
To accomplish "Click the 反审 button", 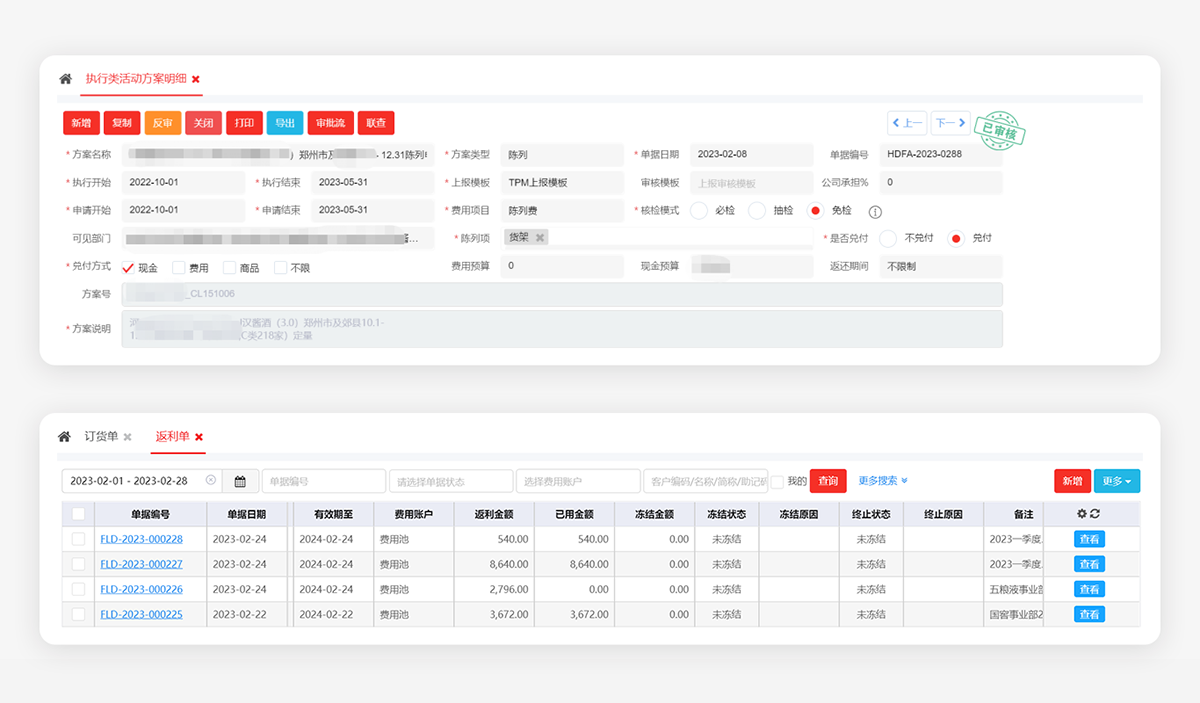I will [x=162, y=123].
